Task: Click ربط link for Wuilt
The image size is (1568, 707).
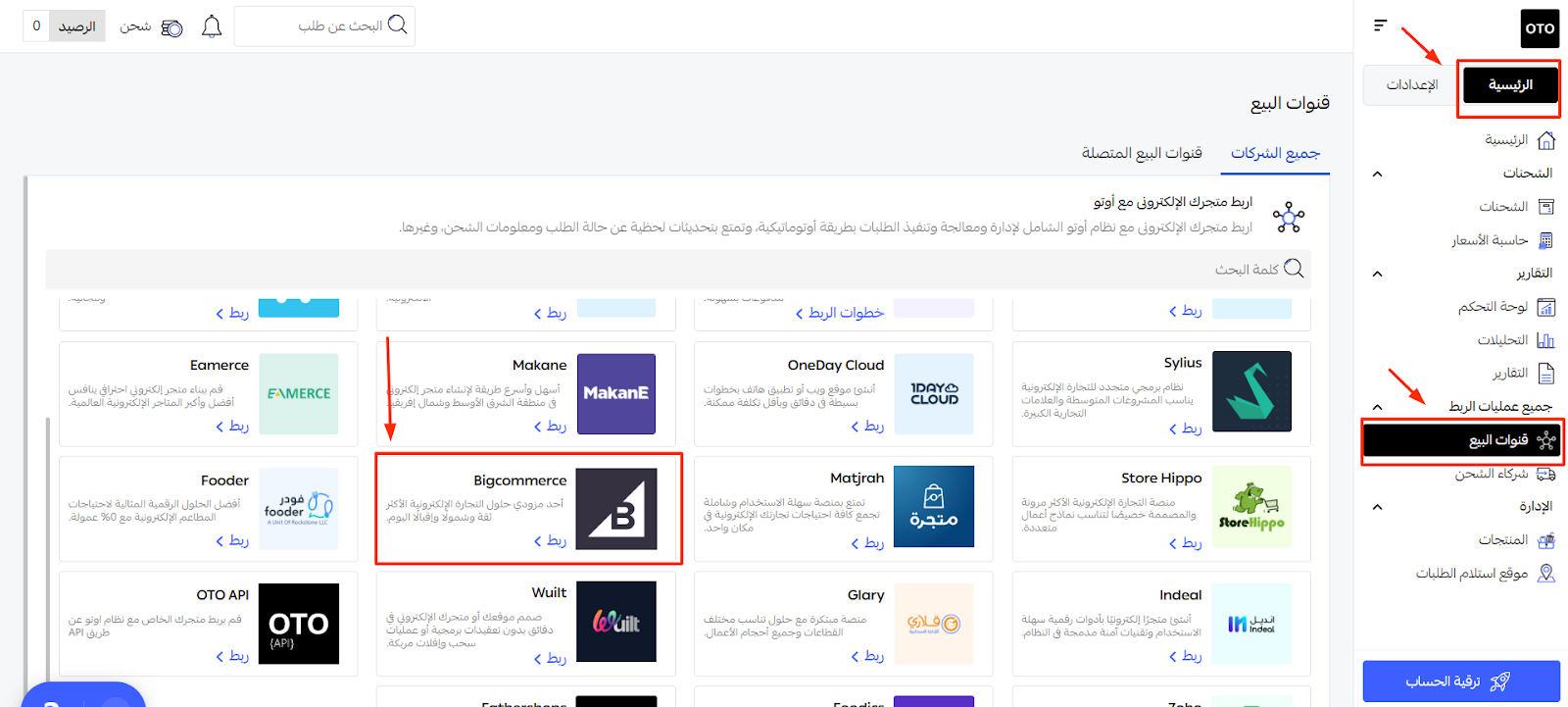Action: pyautogui.click(x=551, y=658)
